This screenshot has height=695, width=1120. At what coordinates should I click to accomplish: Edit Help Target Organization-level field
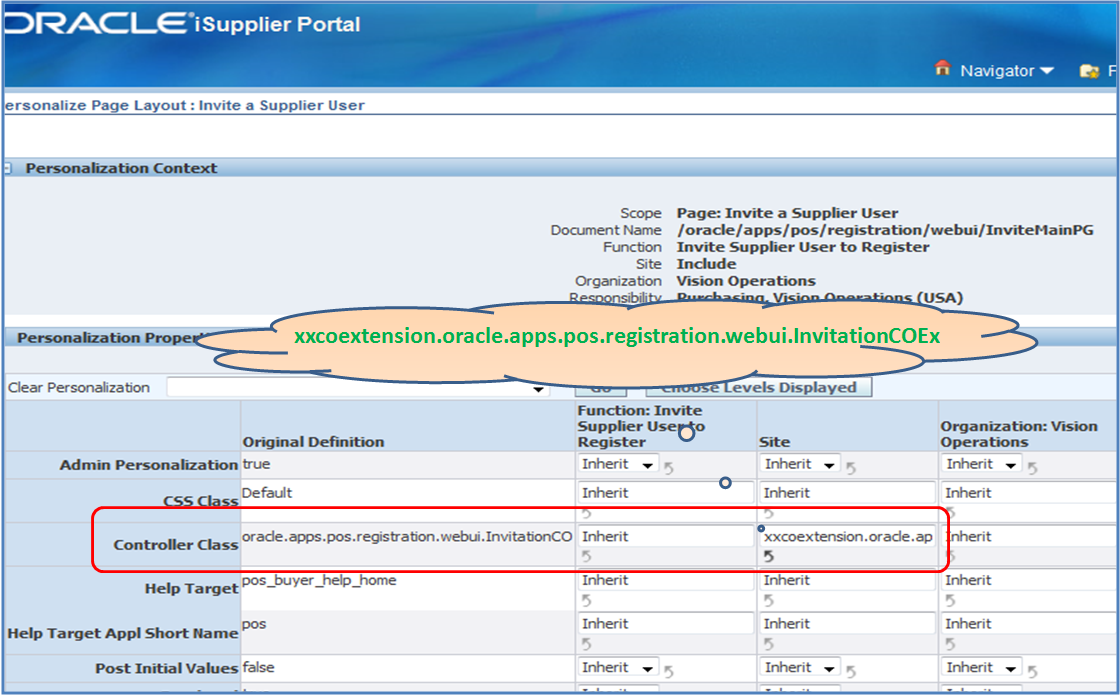click(x=1029, y=580)
